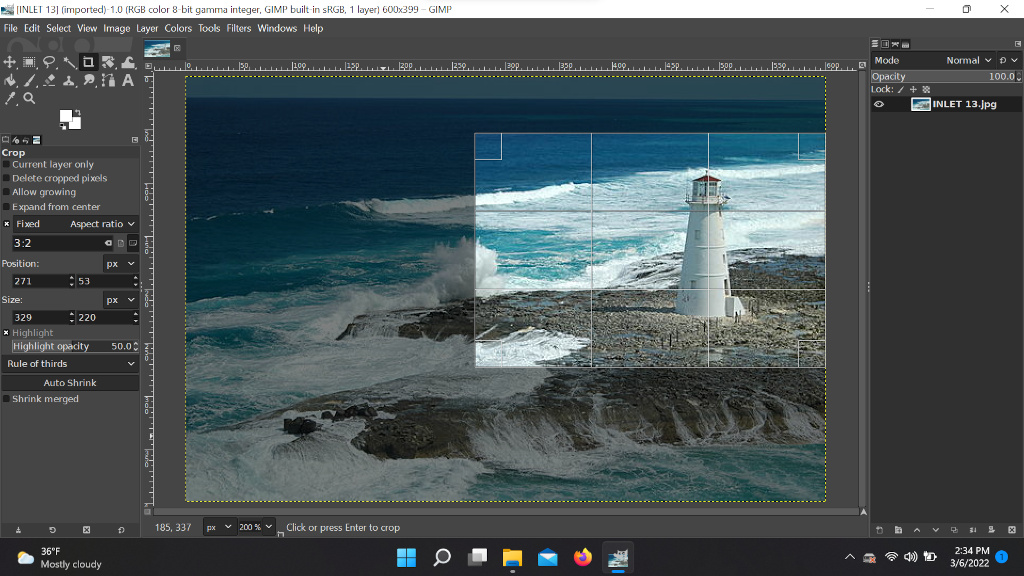The width and height of the screenshot is (1024, 576).
Task: Toggle the Fixed aspect ratio checkbox
Action: coord(6,224)
